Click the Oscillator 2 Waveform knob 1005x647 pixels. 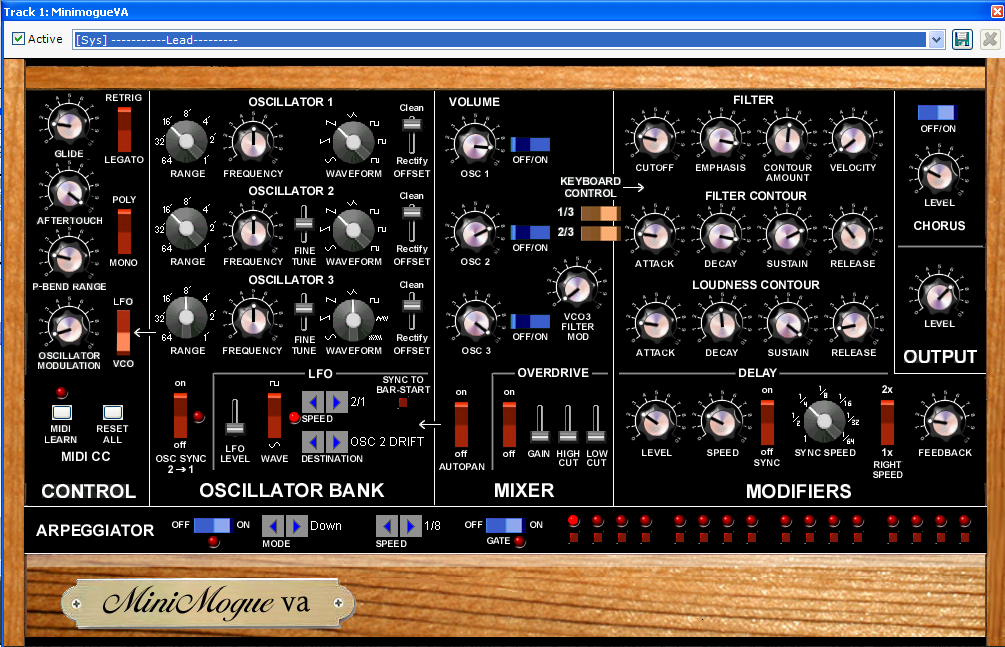pyautogui.click(x=353, y=230)
